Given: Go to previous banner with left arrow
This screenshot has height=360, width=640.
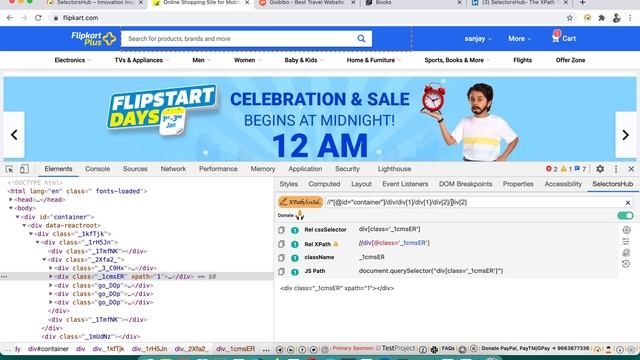Looking at the screenshot, I should (x=14, y=135).
